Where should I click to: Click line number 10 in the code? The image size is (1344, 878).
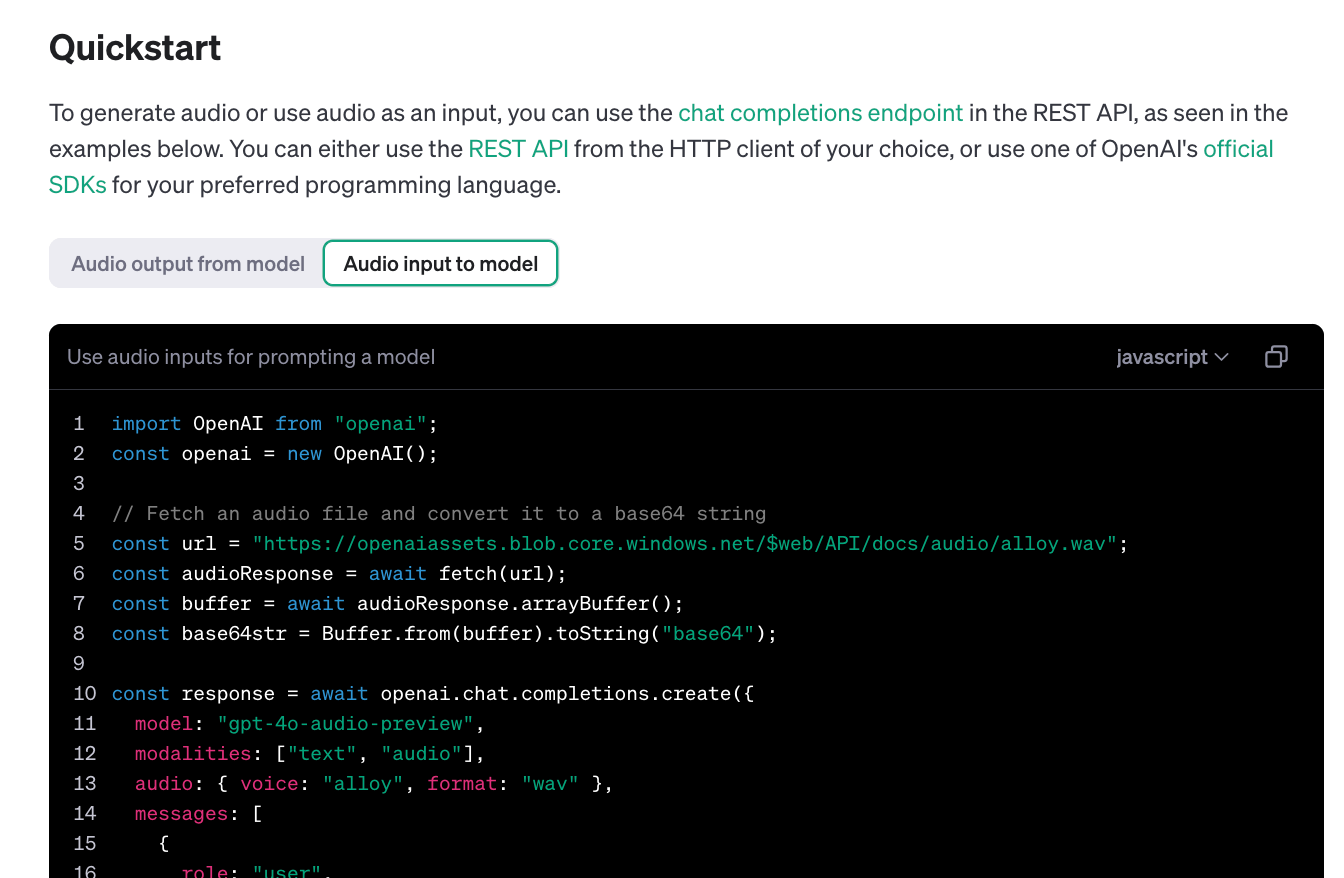(x=84, y=693)
